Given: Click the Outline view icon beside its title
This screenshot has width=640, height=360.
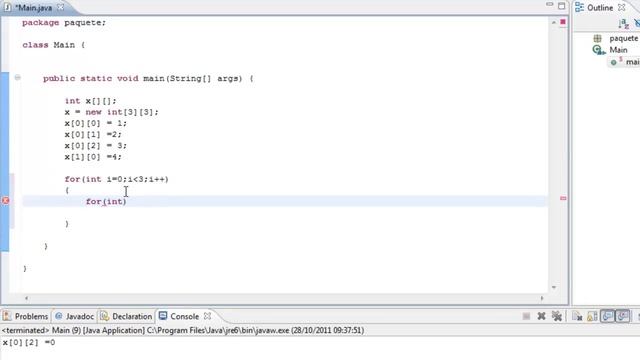Looking at the screenshot, I should [579, 7].
